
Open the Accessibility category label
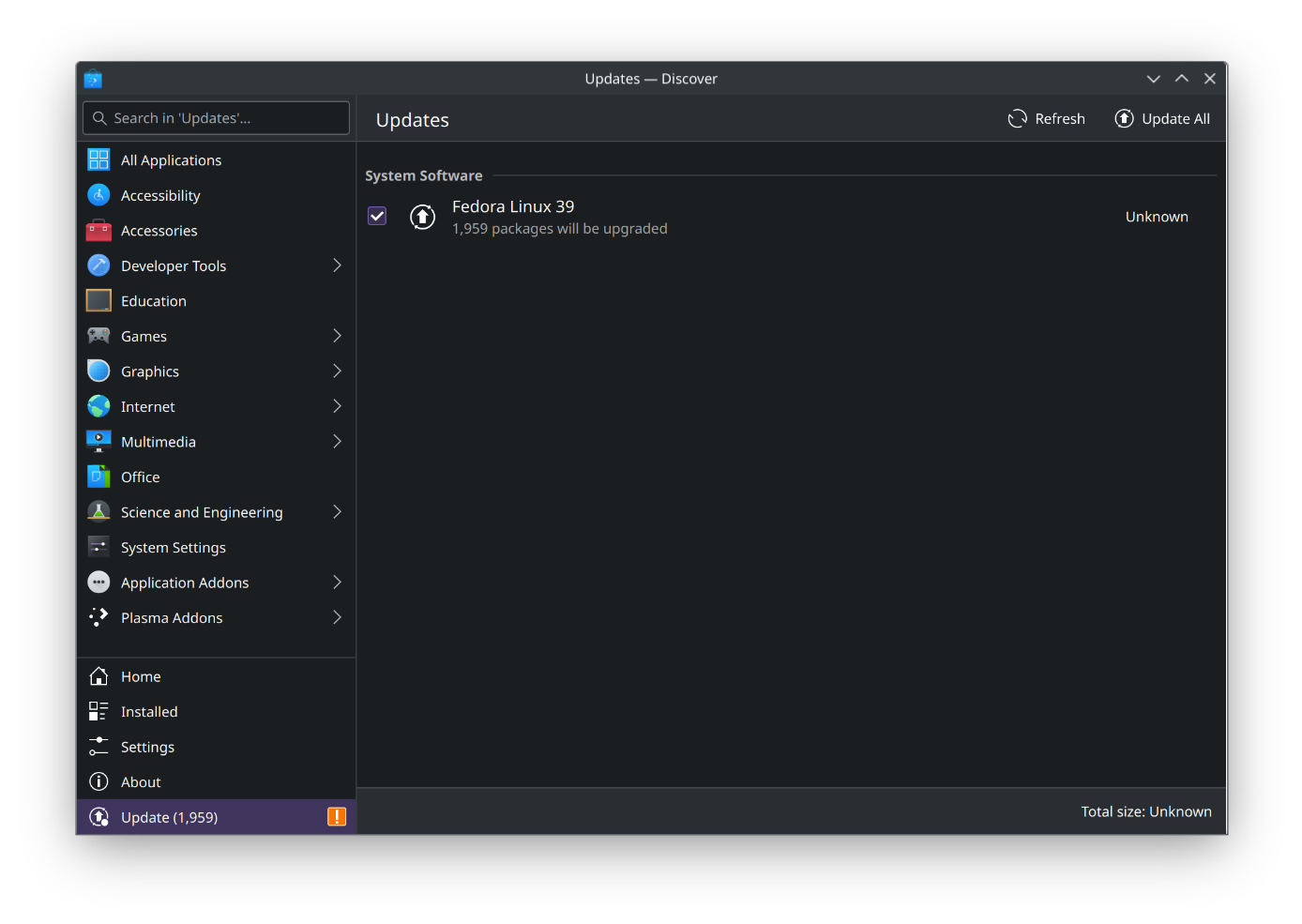click(160, 195)
